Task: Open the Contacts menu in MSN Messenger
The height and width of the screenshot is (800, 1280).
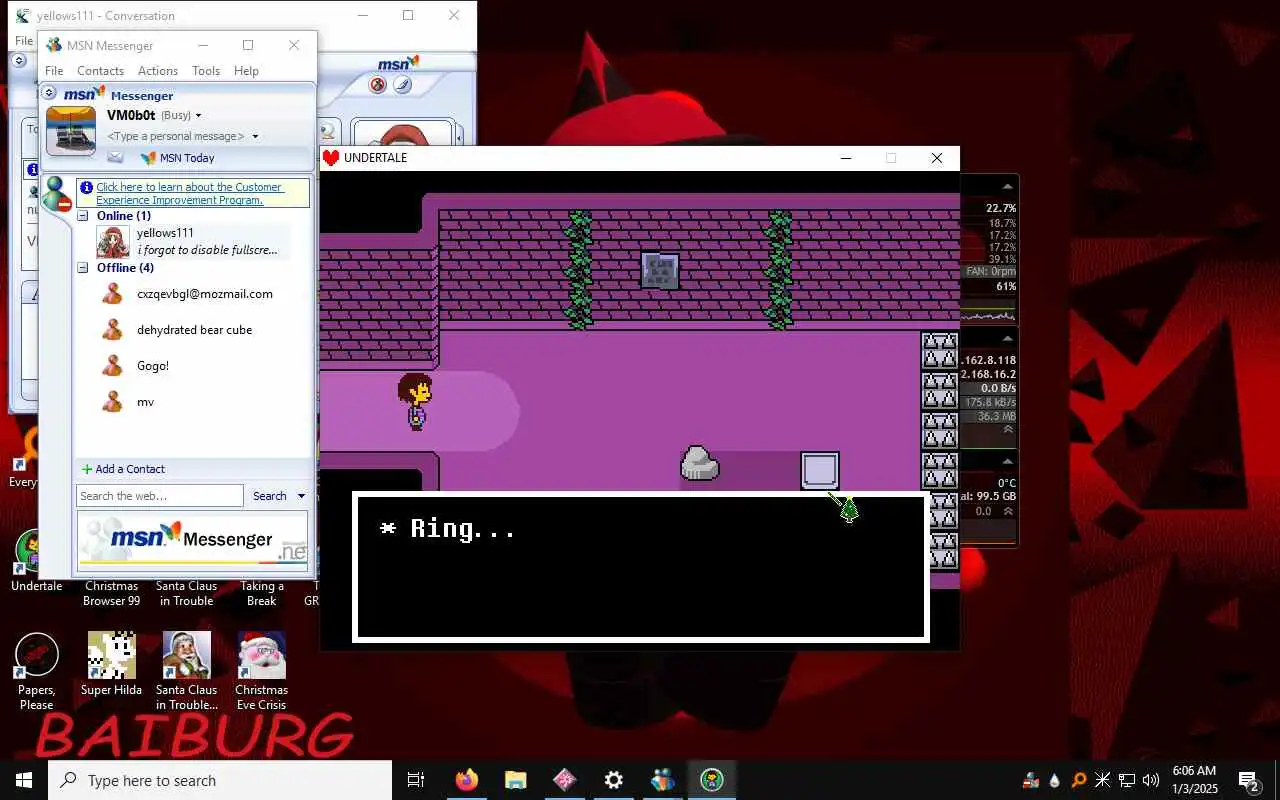Action: pyautogui.click(x=100, y=71)
